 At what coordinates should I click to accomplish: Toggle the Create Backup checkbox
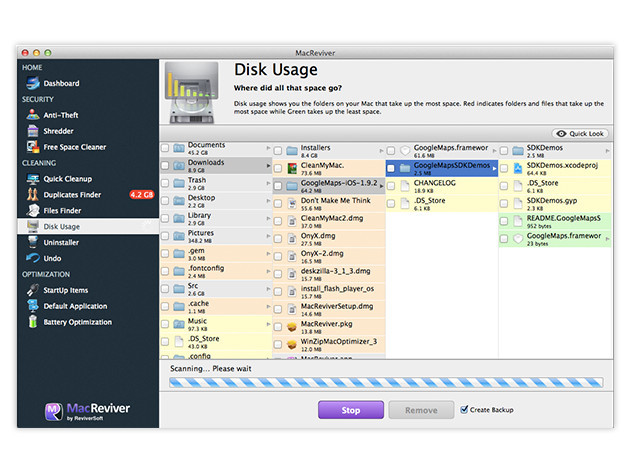[x=464, y=410]
